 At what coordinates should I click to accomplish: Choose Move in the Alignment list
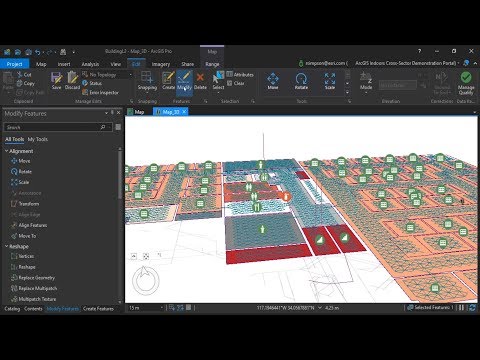point(21,161)
